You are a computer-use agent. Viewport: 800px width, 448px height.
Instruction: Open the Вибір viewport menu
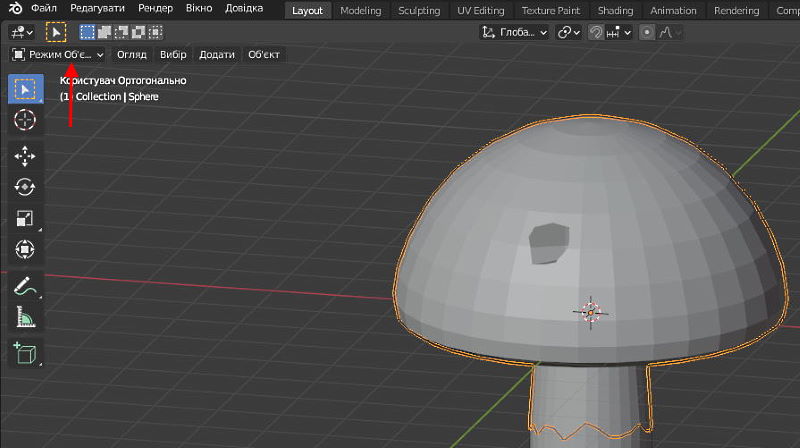point(173,55)
